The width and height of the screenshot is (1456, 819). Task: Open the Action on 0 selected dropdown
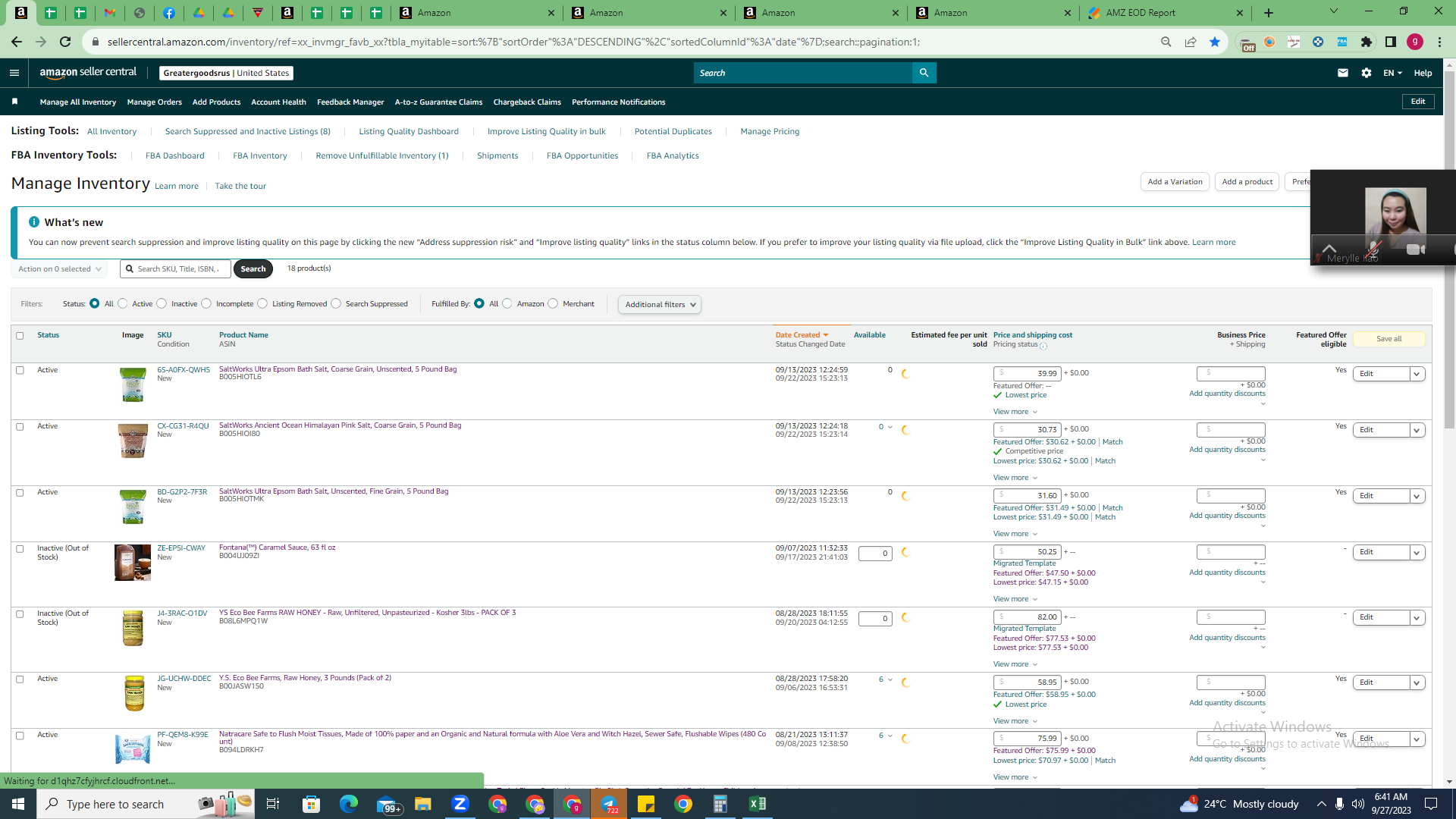pos(59,268)
